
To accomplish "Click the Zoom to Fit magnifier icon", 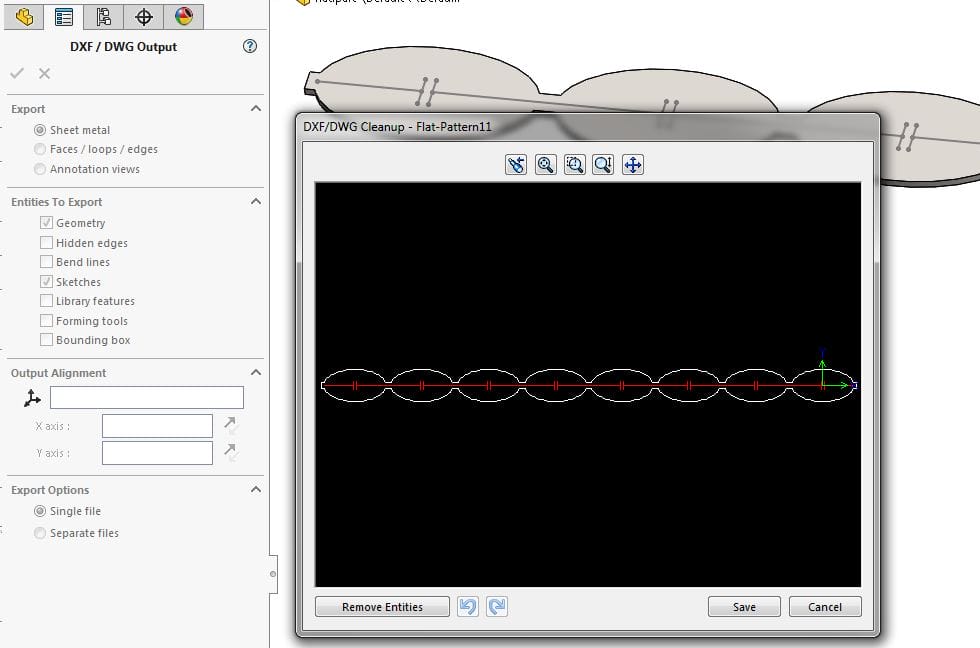I will tap(545, 165).
